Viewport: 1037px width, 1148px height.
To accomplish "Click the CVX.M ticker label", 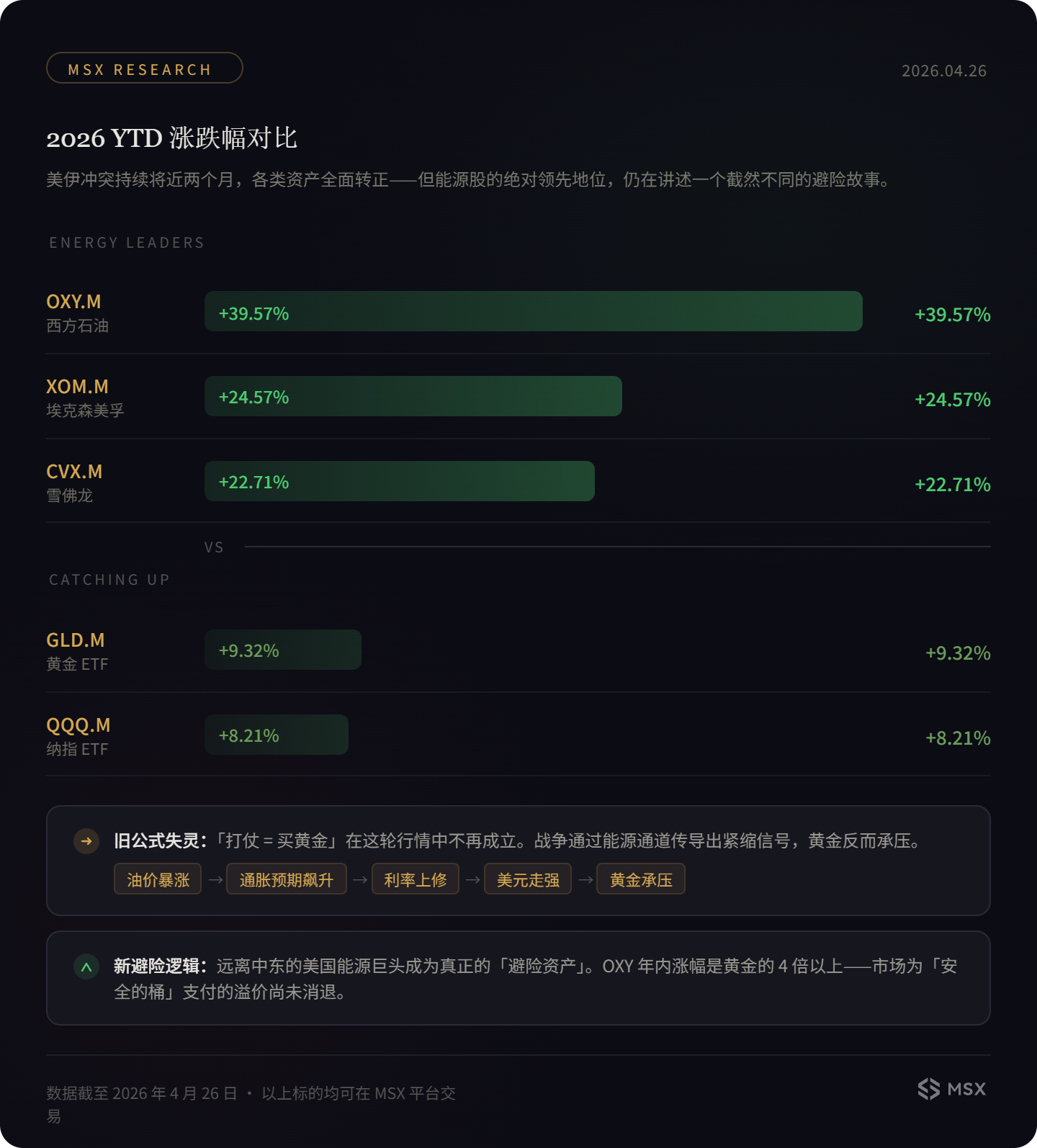I will click(74, 472).
